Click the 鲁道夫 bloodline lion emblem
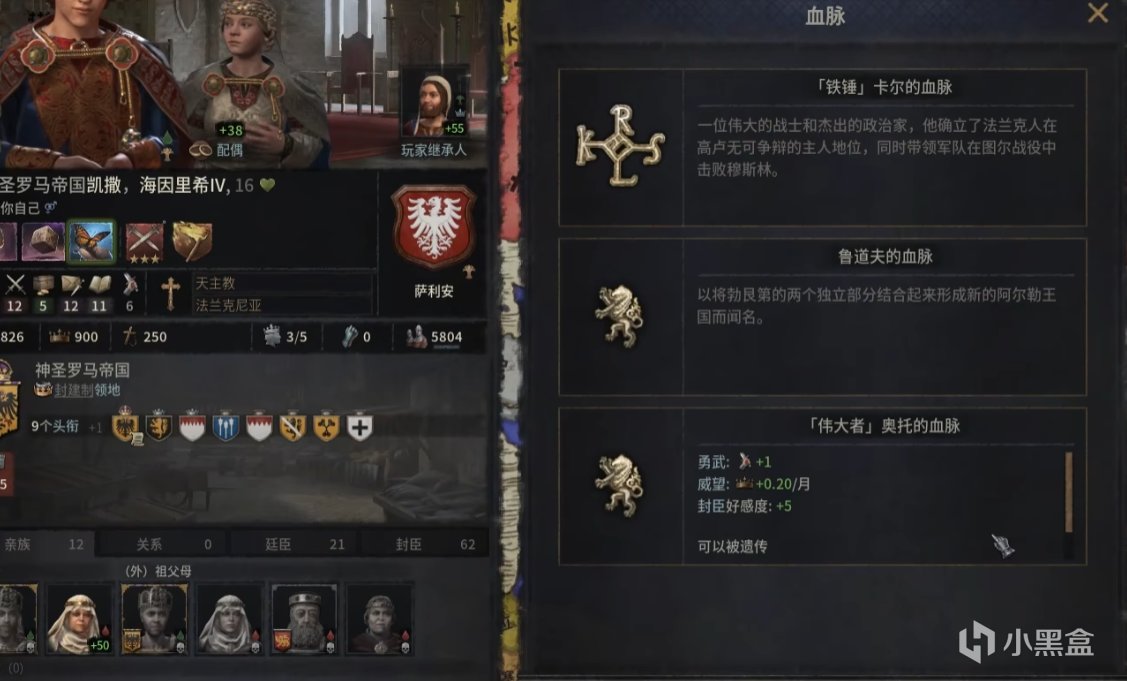Image resolution: width=1127 pixels, height=681 pixels. pyautogui.click(x=619, y=316)
